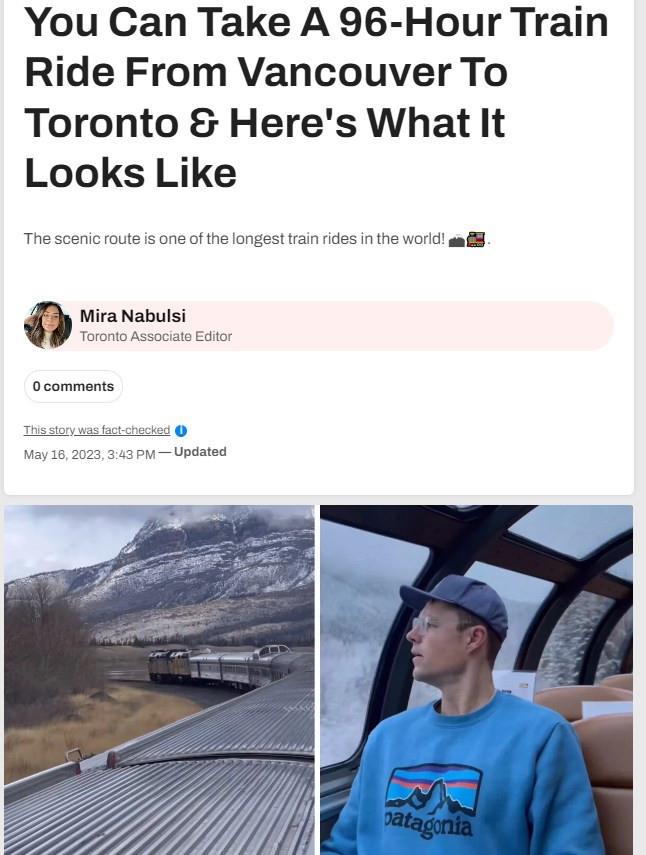
Task: Click the 'May 16, 2023, 3:43 PM' timestamp
Action: coord(89,454)
